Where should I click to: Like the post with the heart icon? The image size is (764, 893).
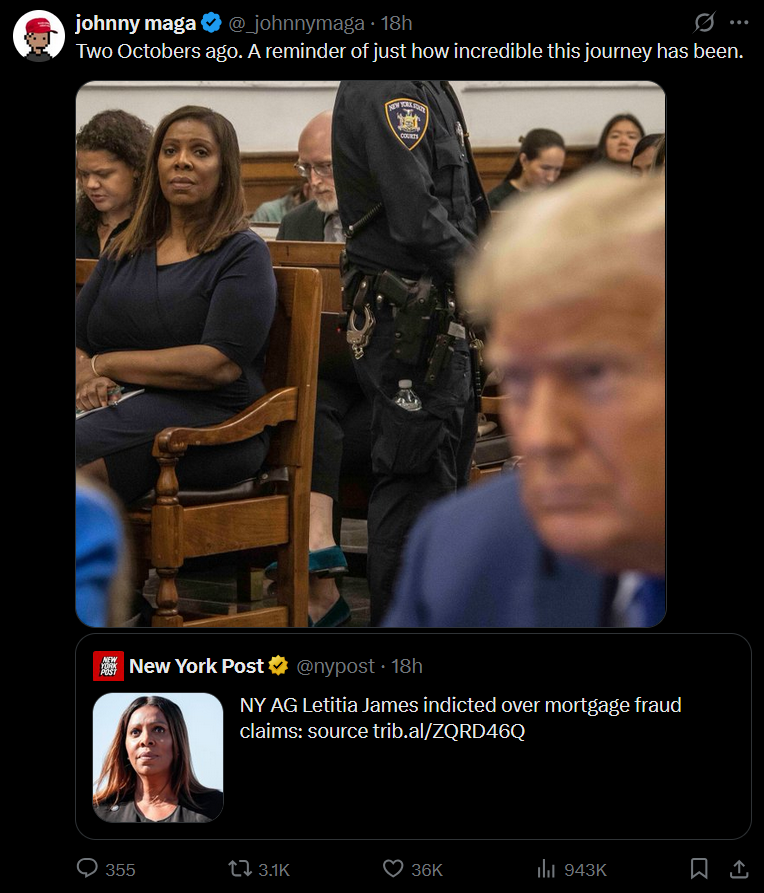393,869
